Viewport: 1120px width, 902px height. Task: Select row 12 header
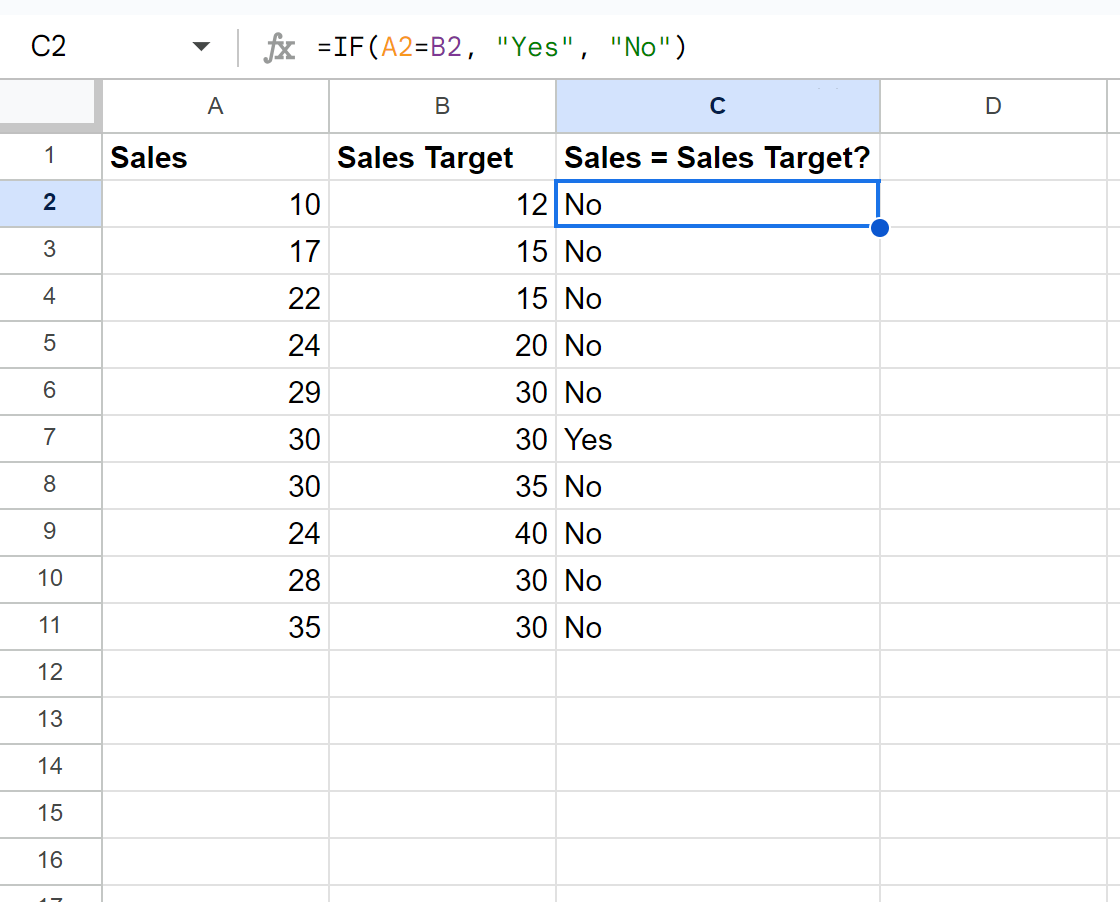pos(50,673)
